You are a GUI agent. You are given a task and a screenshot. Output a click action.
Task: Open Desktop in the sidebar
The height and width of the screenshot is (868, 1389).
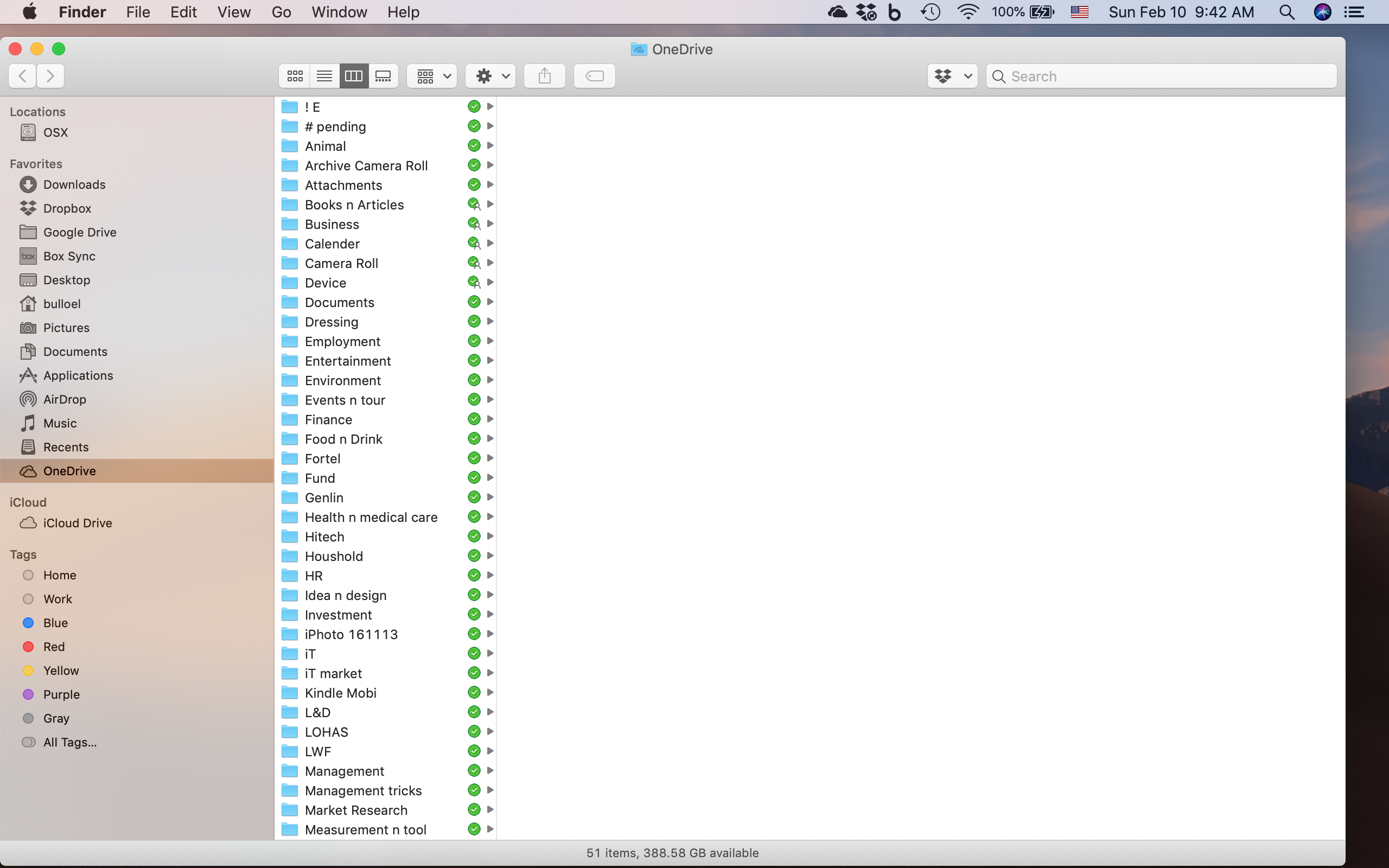(x=137, y=279)
